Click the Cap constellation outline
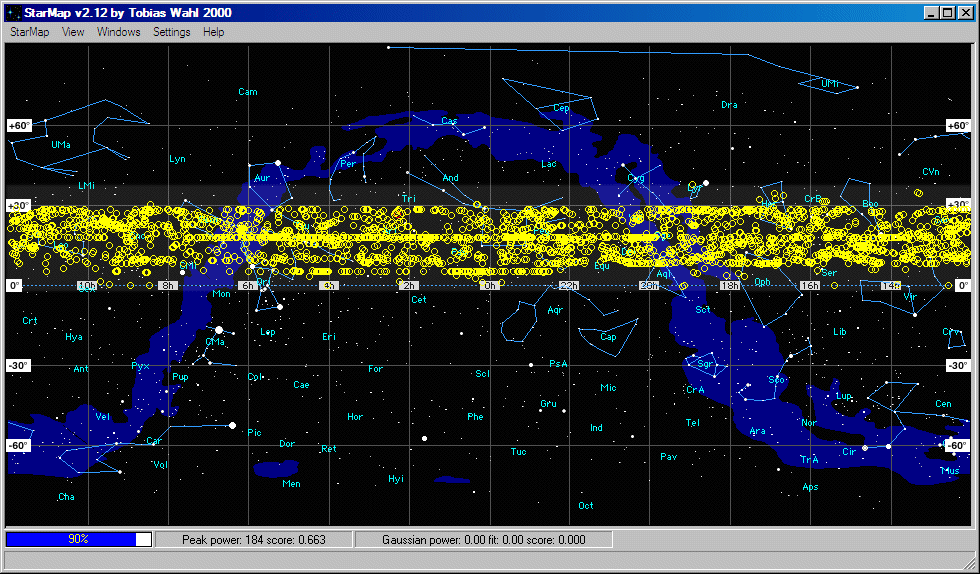The image size is (980, 574). pos(605,336)
